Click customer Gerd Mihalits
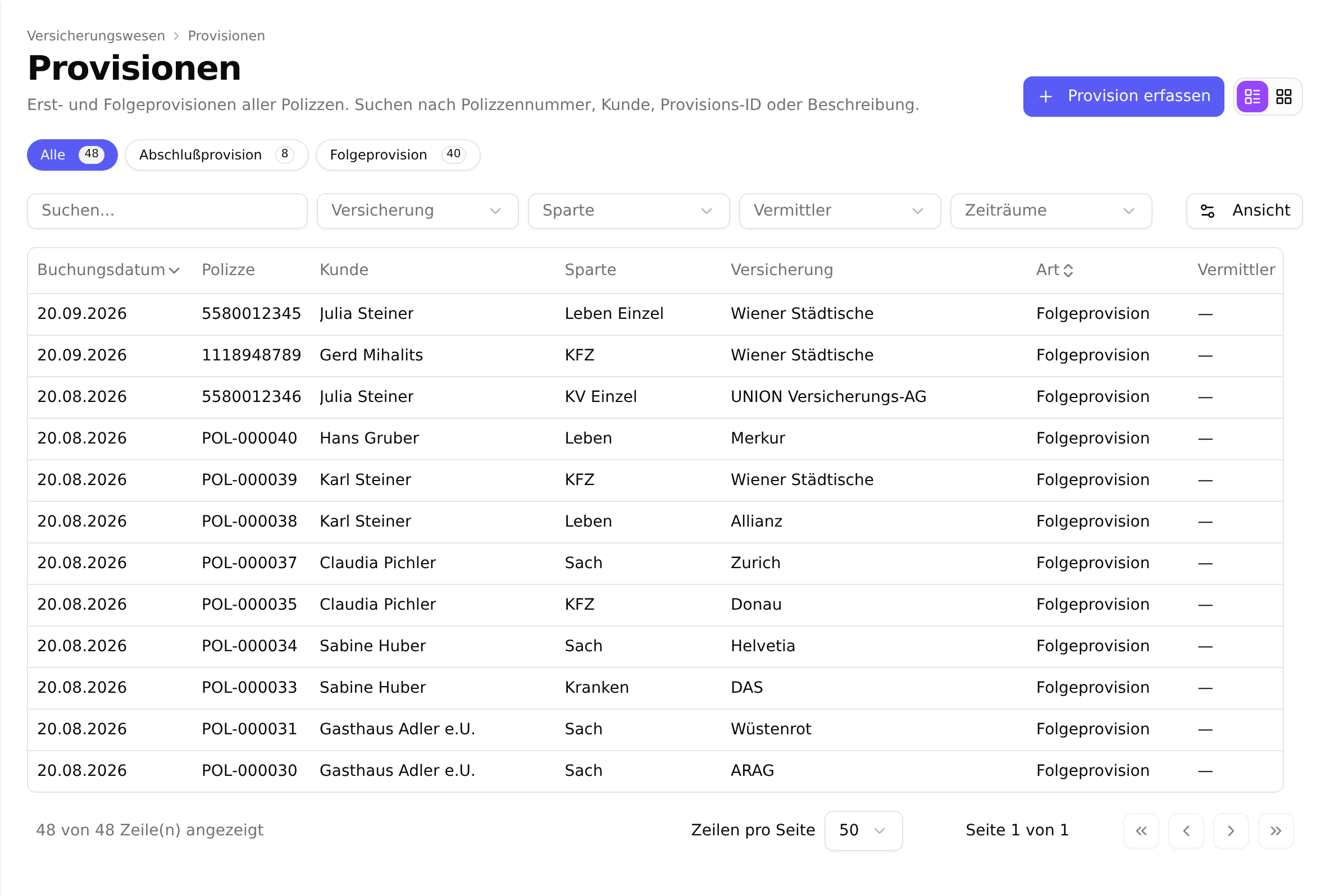Screen dimensions: 1330x896 point(371,355)
